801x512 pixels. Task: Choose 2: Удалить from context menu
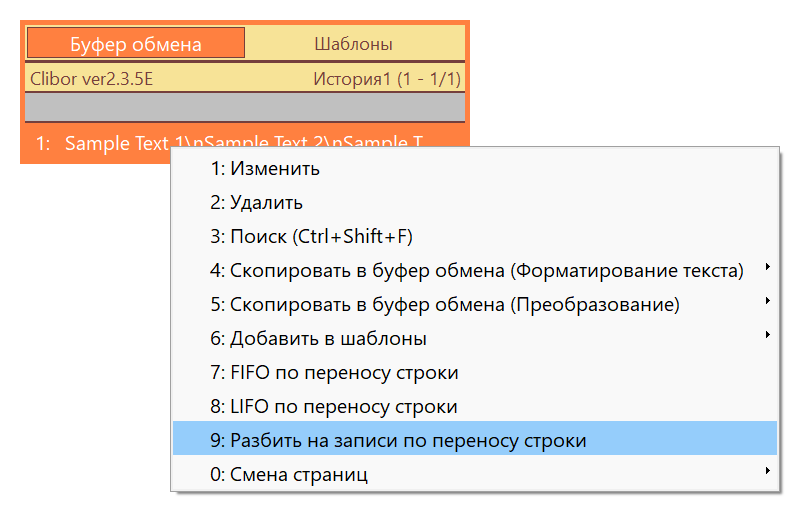[x=475, y=202]
